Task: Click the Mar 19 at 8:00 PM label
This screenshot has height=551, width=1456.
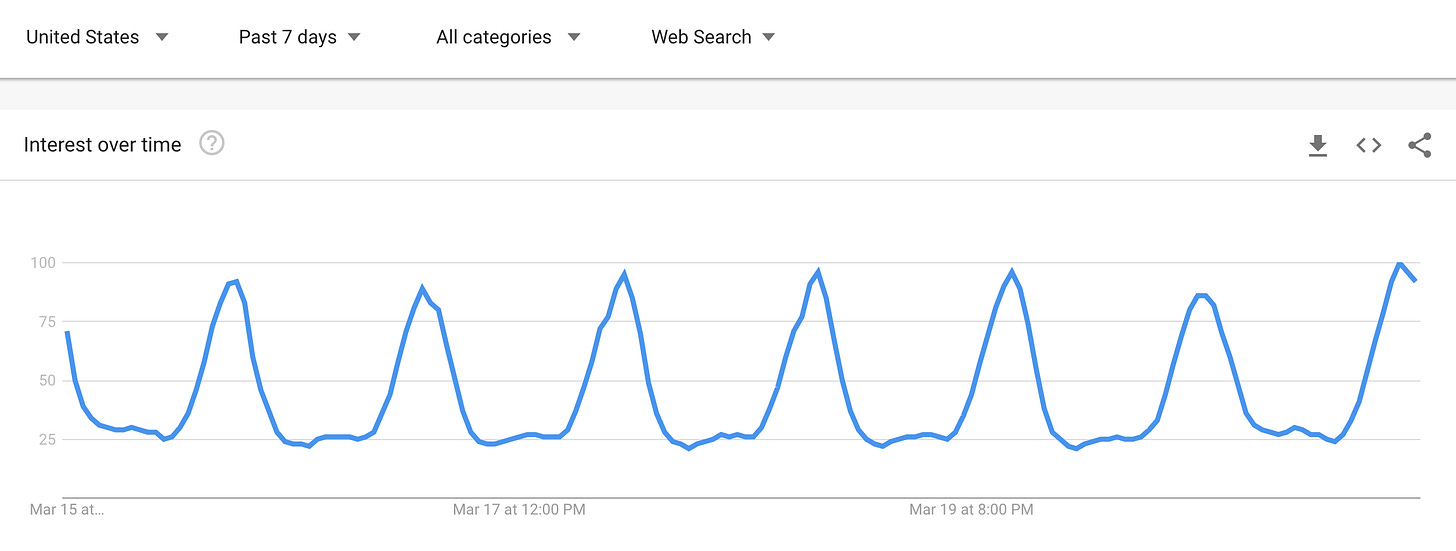Action: coord(971,509)
